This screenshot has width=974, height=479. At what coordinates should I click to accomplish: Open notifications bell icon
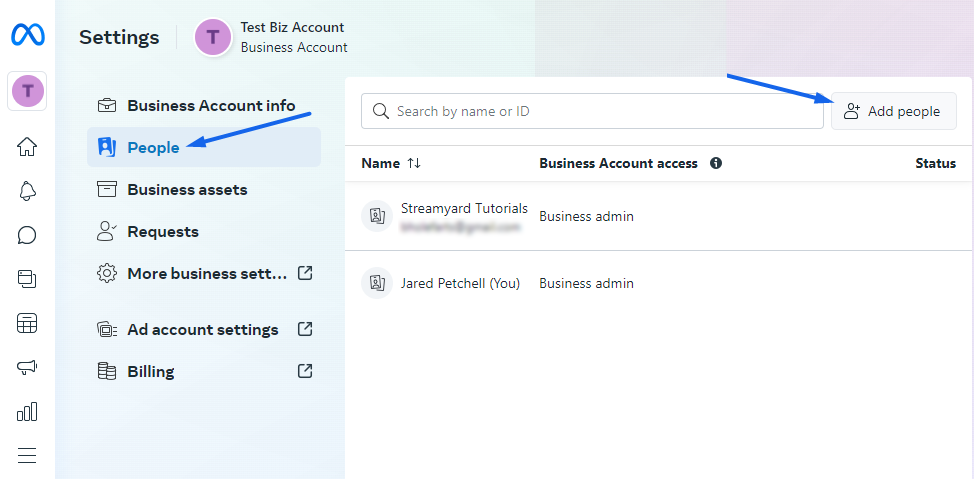coord(27,191)
